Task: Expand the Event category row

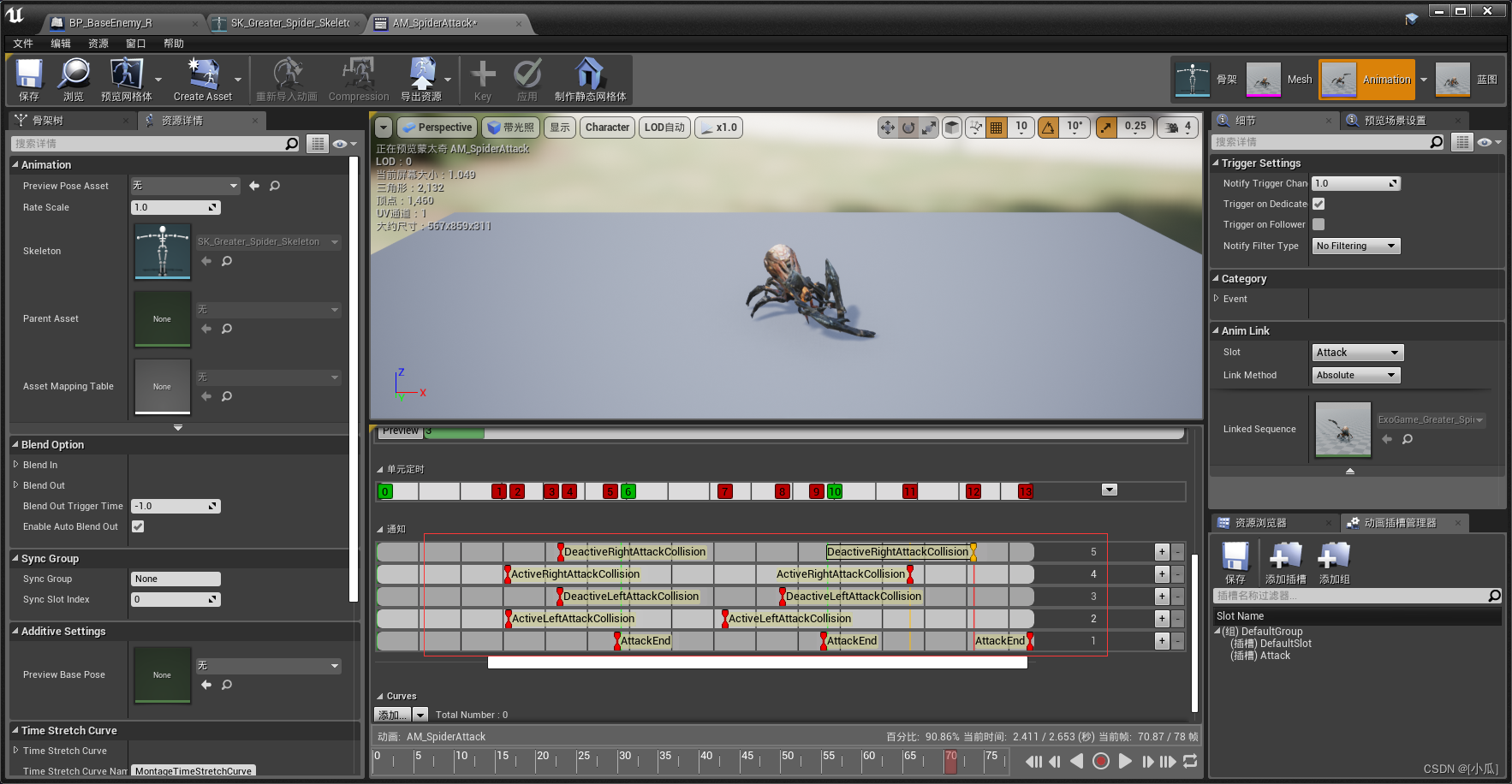Action: tap(1217, 299)
